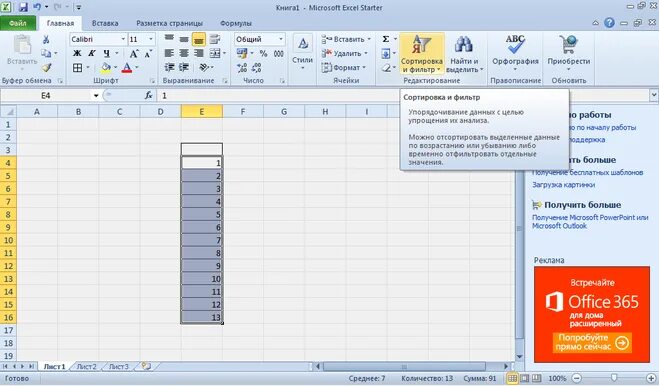Toggle highlighted bottom vertical alignment
Image resolution: width=659 pixels, height=386 pixels.
click(198, 39)
